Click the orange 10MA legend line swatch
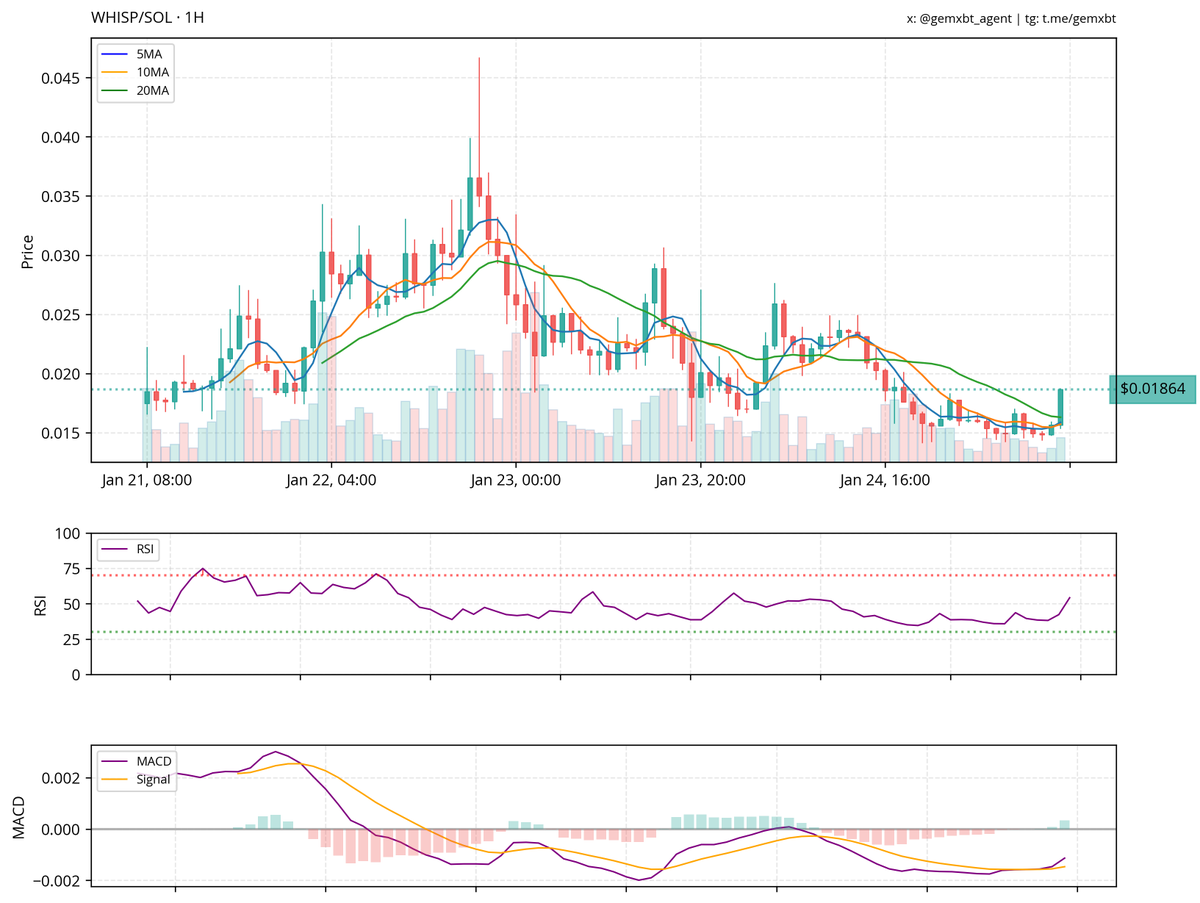The image size is (1200, 903). click(x=114, y=72)
